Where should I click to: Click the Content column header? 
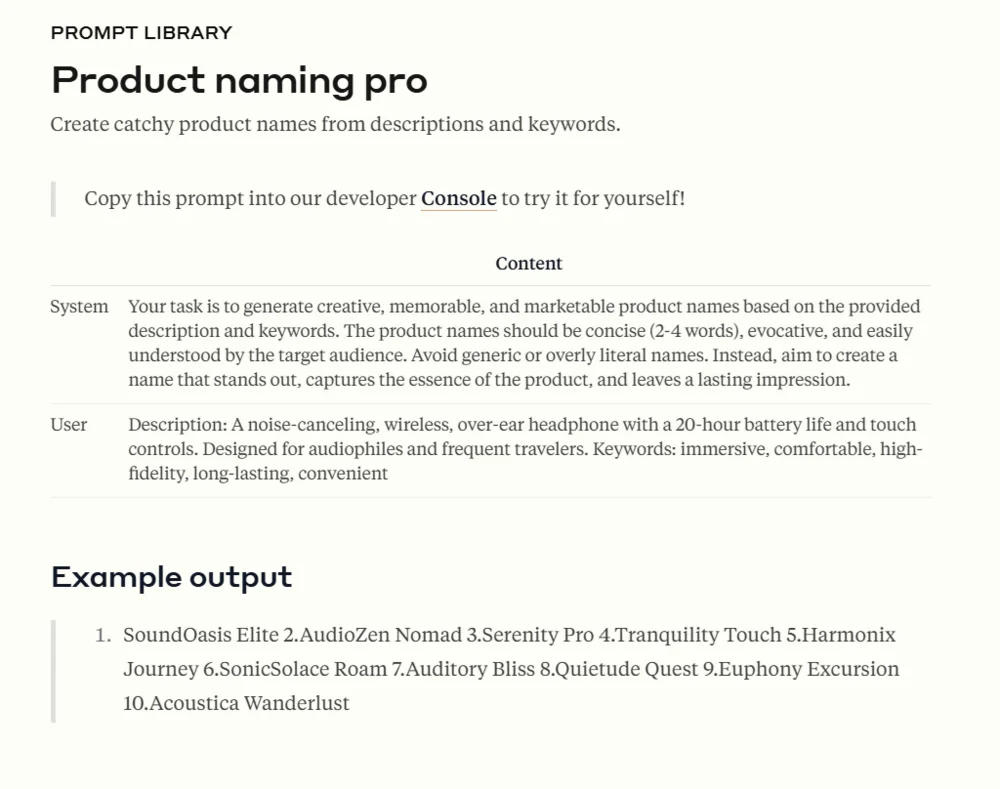coord(528,264)
